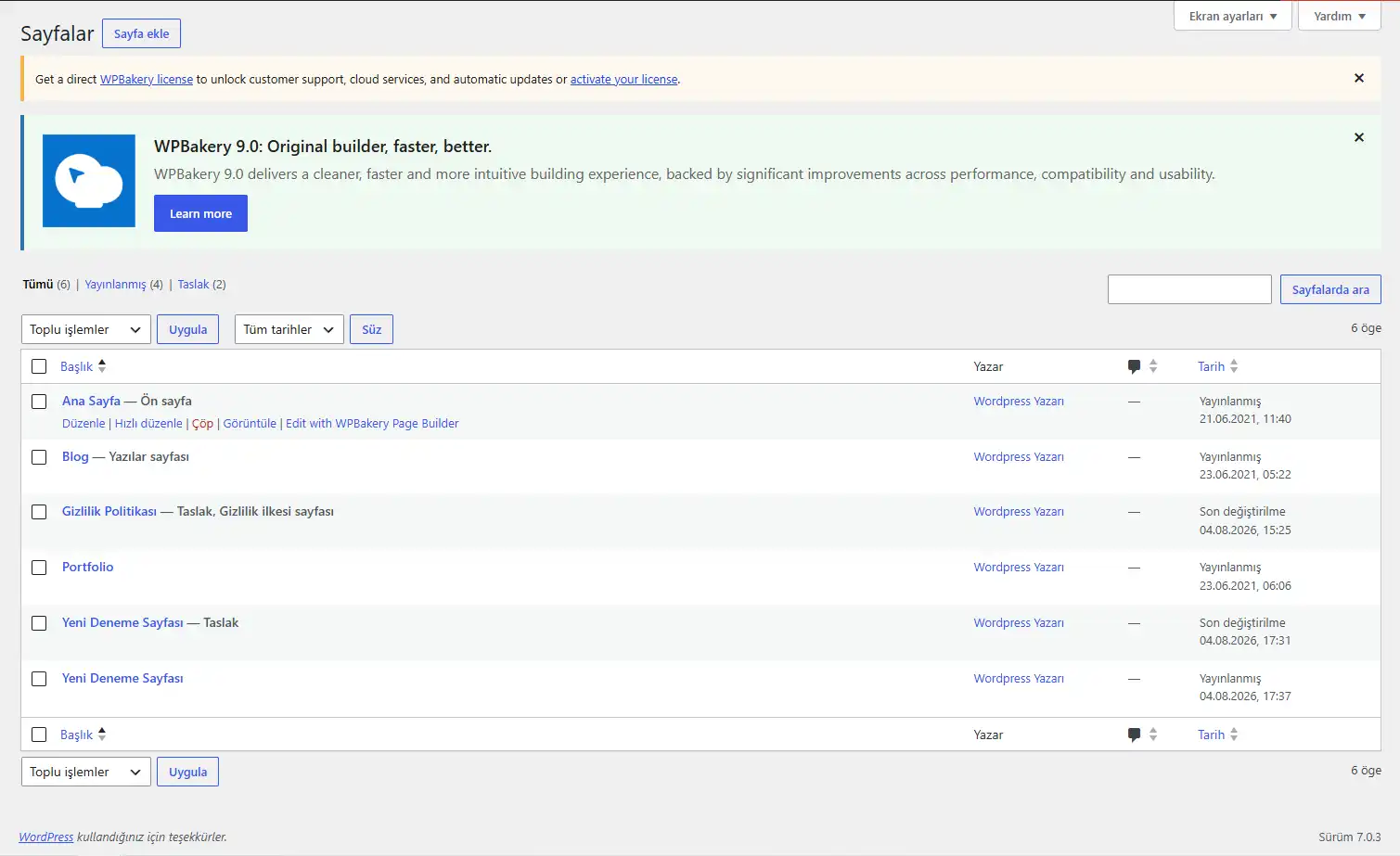This screenshot has height=856, width=1400.
Task: Click Hızlı düzenle under Ana Sayfa
Action: click(x=148, y=424)
